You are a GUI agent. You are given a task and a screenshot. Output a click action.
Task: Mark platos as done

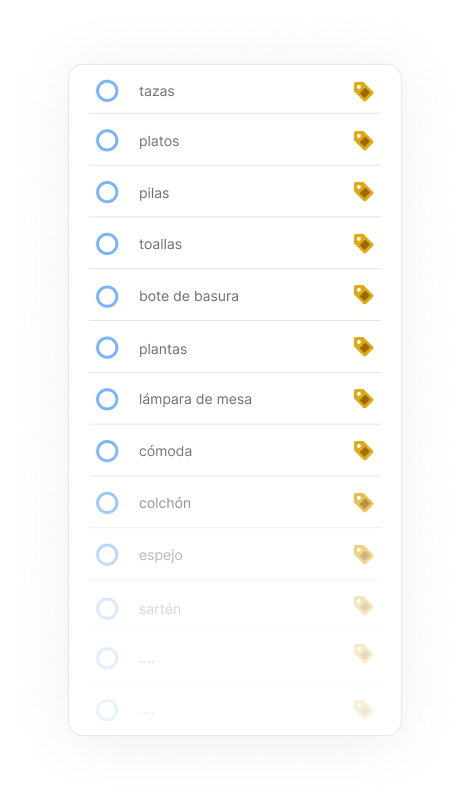[x=107, y=140]
